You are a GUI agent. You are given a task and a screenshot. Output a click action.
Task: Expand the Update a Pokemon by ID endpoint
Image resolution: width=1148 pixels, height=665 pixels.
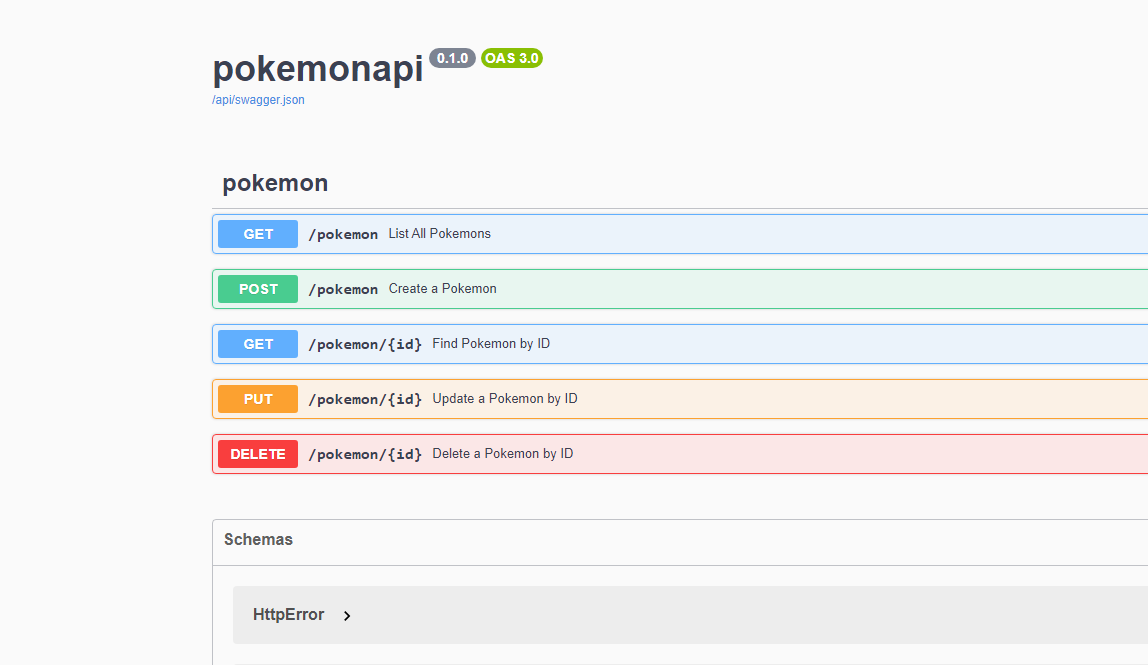[504, 398]
